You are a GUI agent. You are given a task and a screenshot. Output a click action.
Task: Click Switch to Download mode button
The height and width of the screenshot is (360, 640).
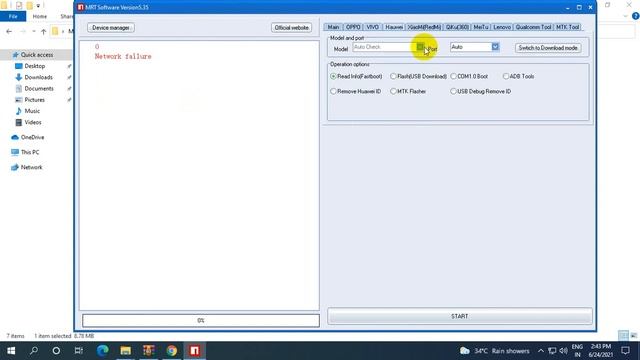[x=548, y=48]
